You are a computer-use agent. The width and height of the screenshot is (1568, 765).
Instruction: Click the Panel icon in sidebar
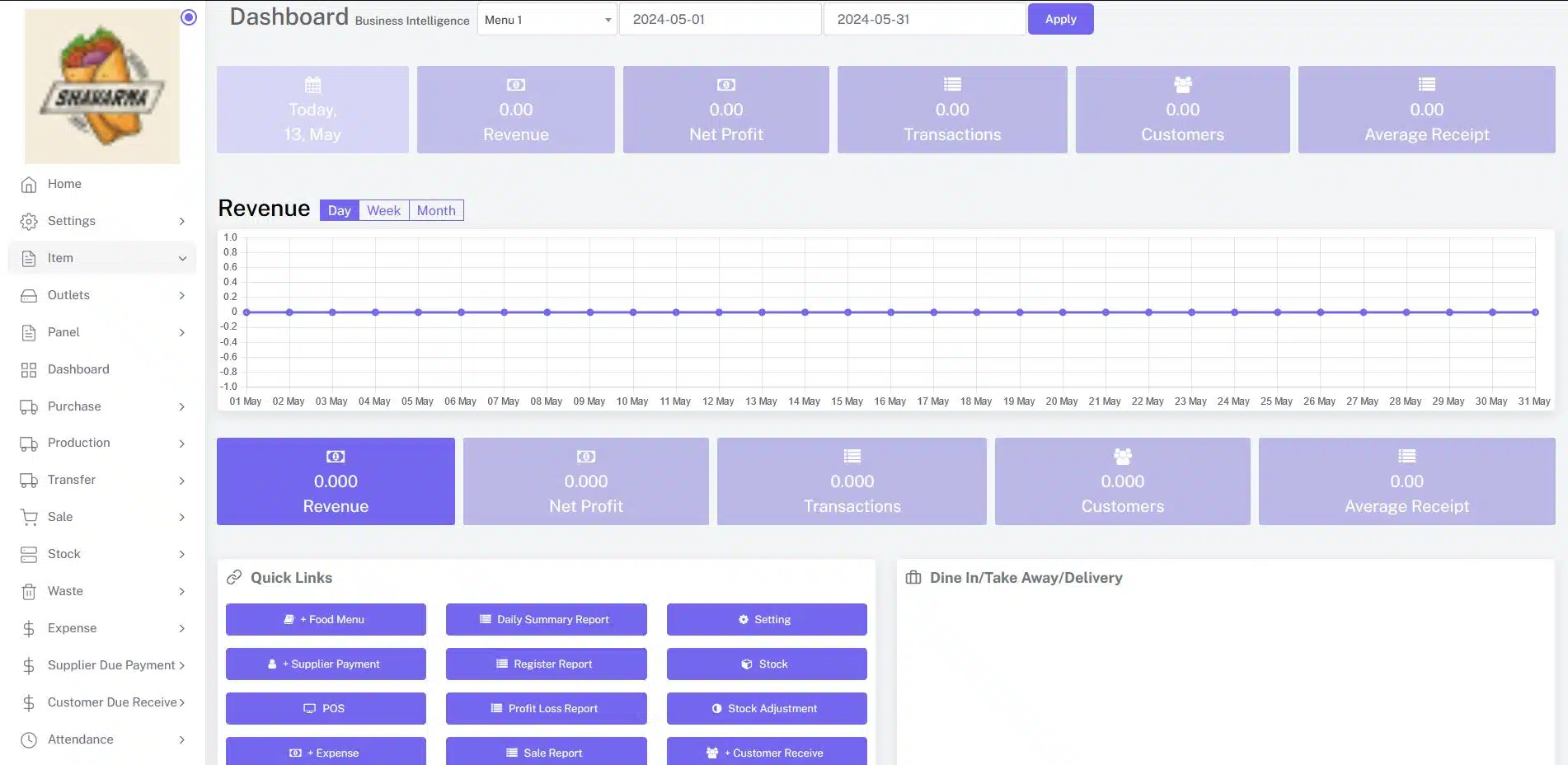29,333
